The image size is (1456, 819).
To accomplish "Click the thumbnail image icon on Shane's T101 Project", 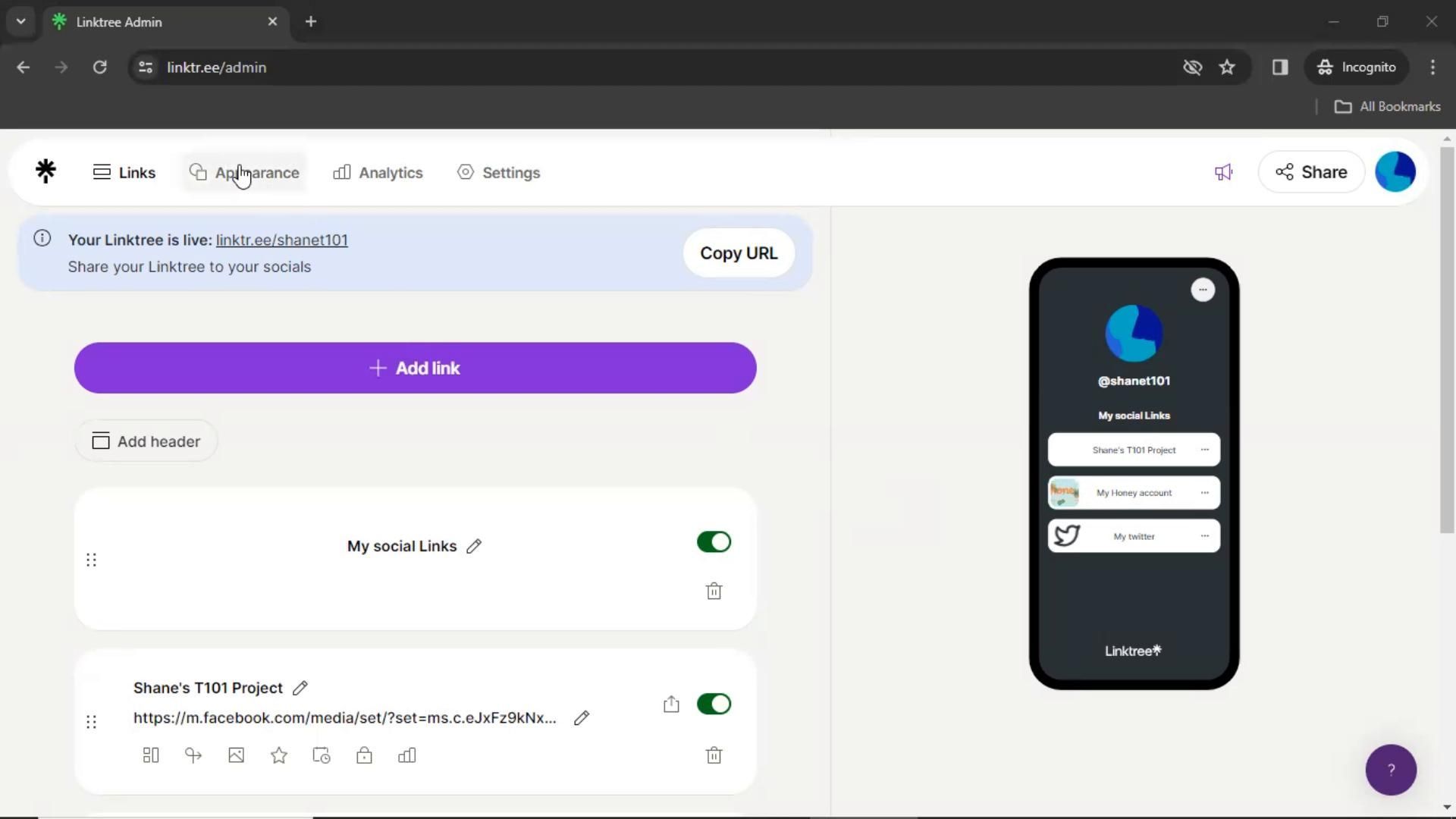I will click(x=236, y=755).
